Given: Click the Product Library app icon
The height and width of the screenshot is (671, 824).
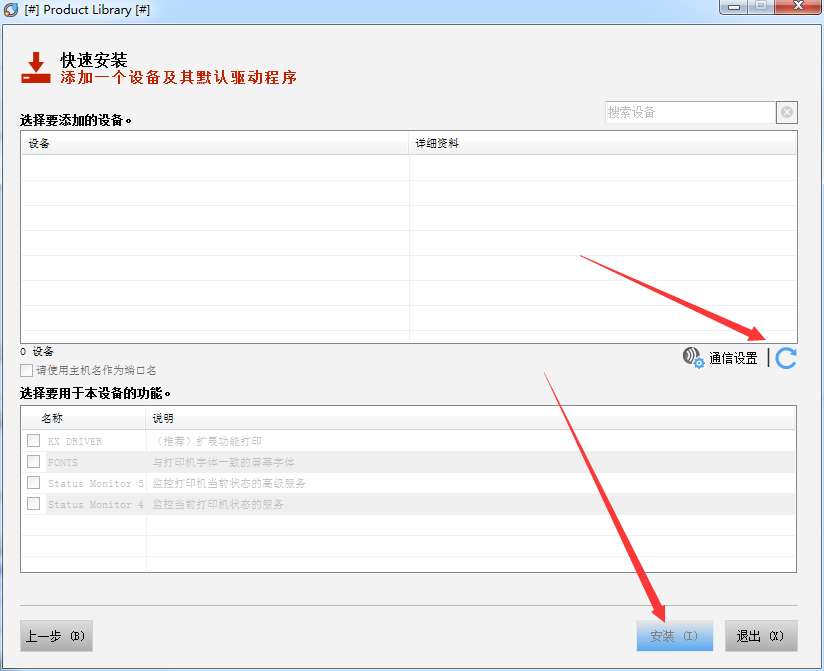Looking at the screenshot, I should coord(11,9).
